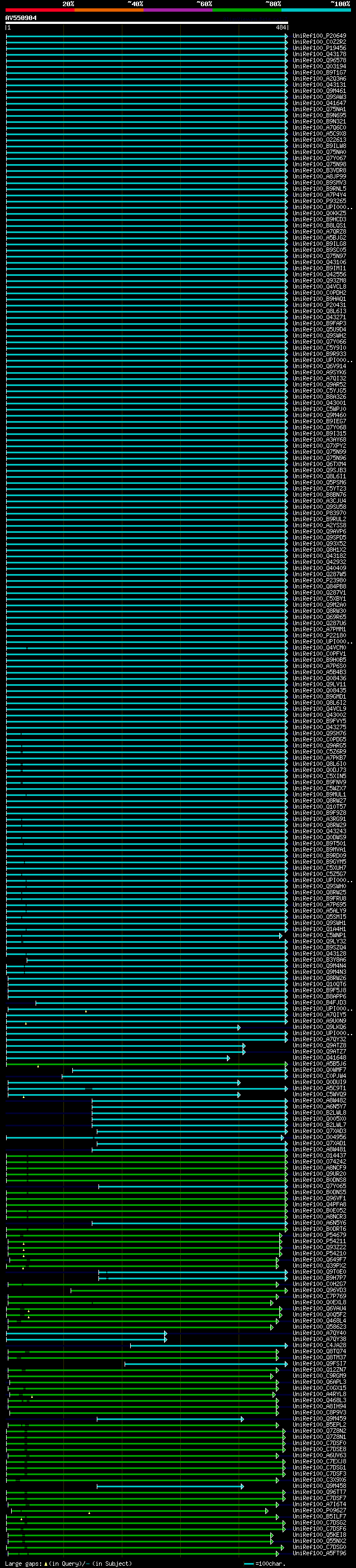Screen dimensions: 356x1568
Task: Select label UniRef100_B9N321
Action: point(319,122)
